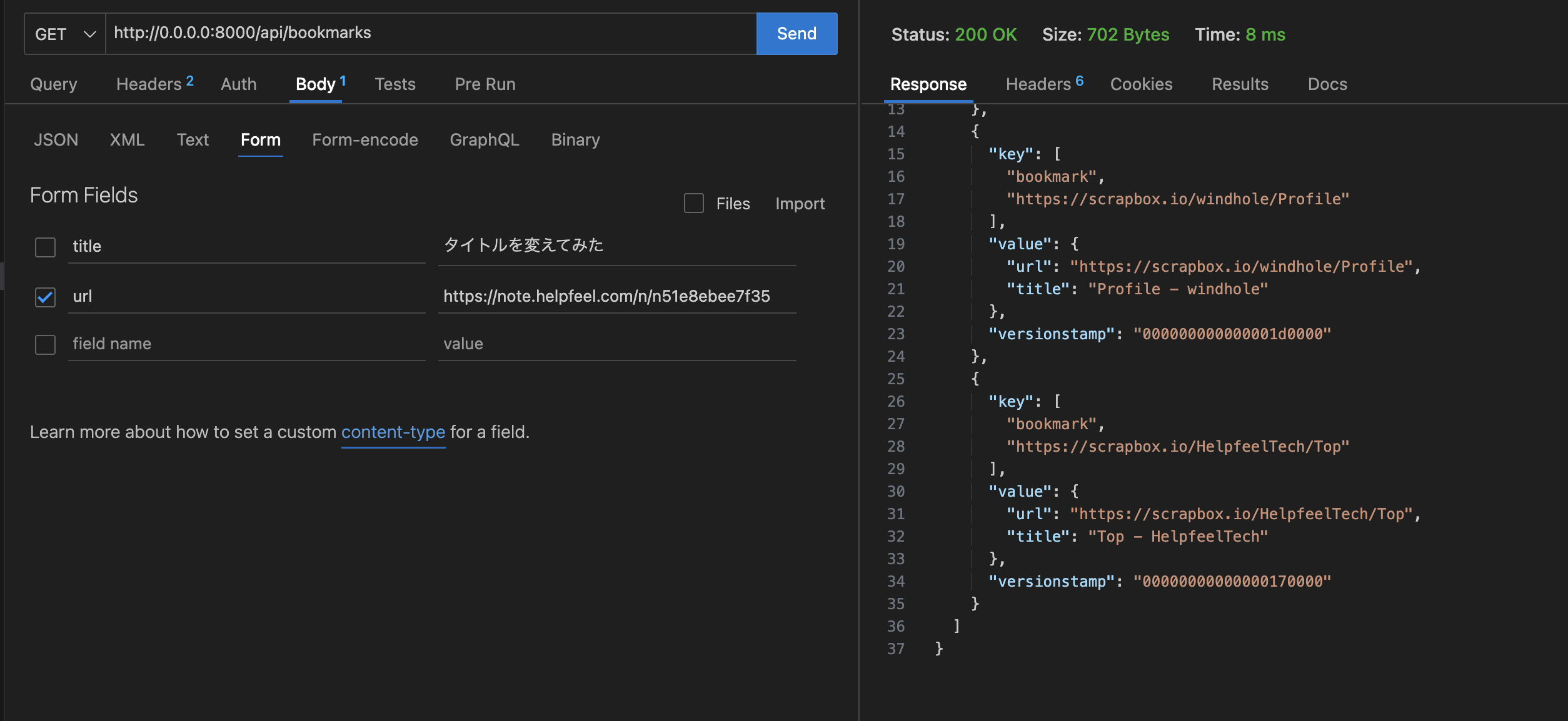Enable the title form field checkbox
This screenshot has height=721, width=1568.
pos(45,247)
